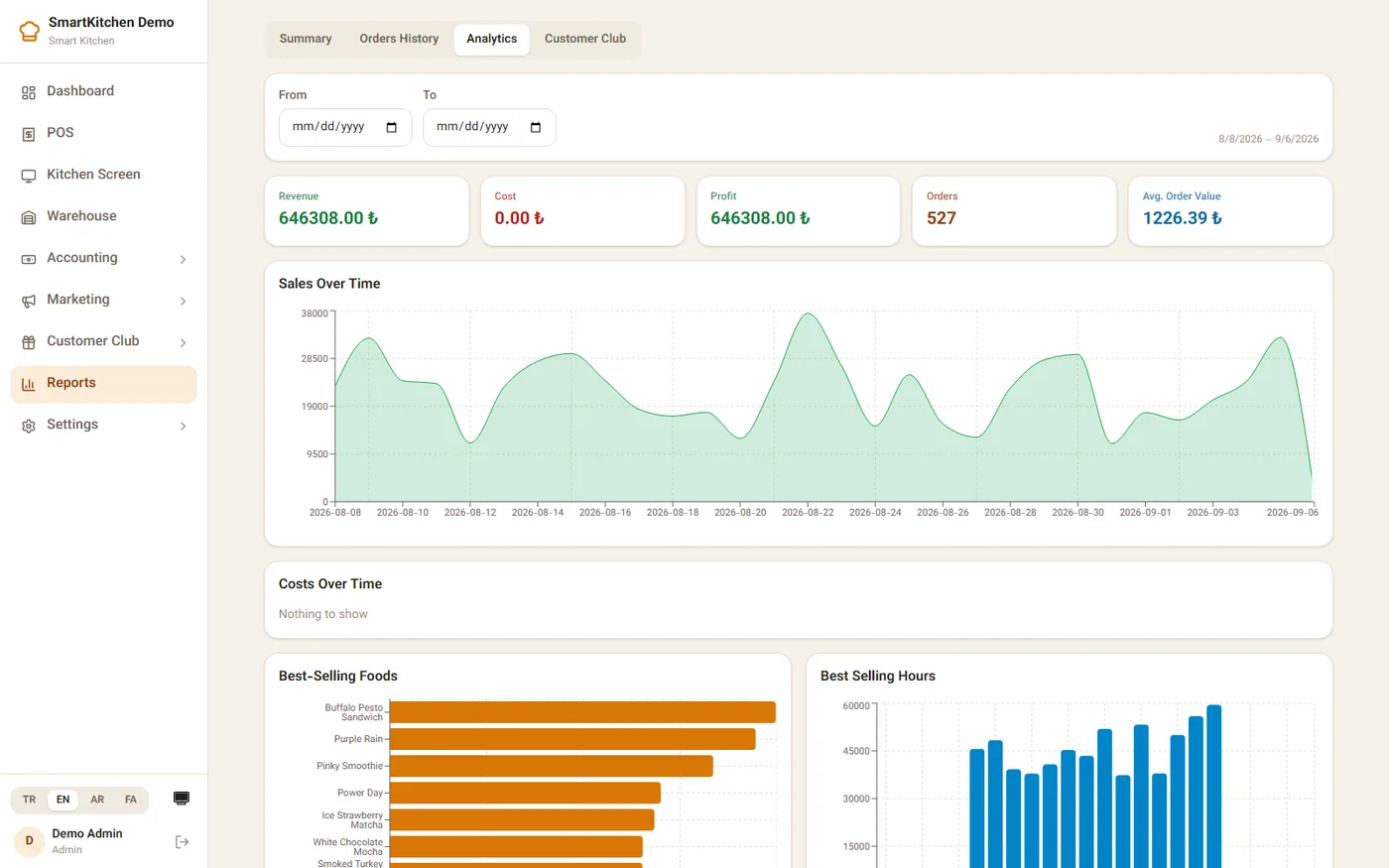Viewport: 1389px width, 868px height.
Task: Switch to the Summary tab
Action: coord(306,39)
